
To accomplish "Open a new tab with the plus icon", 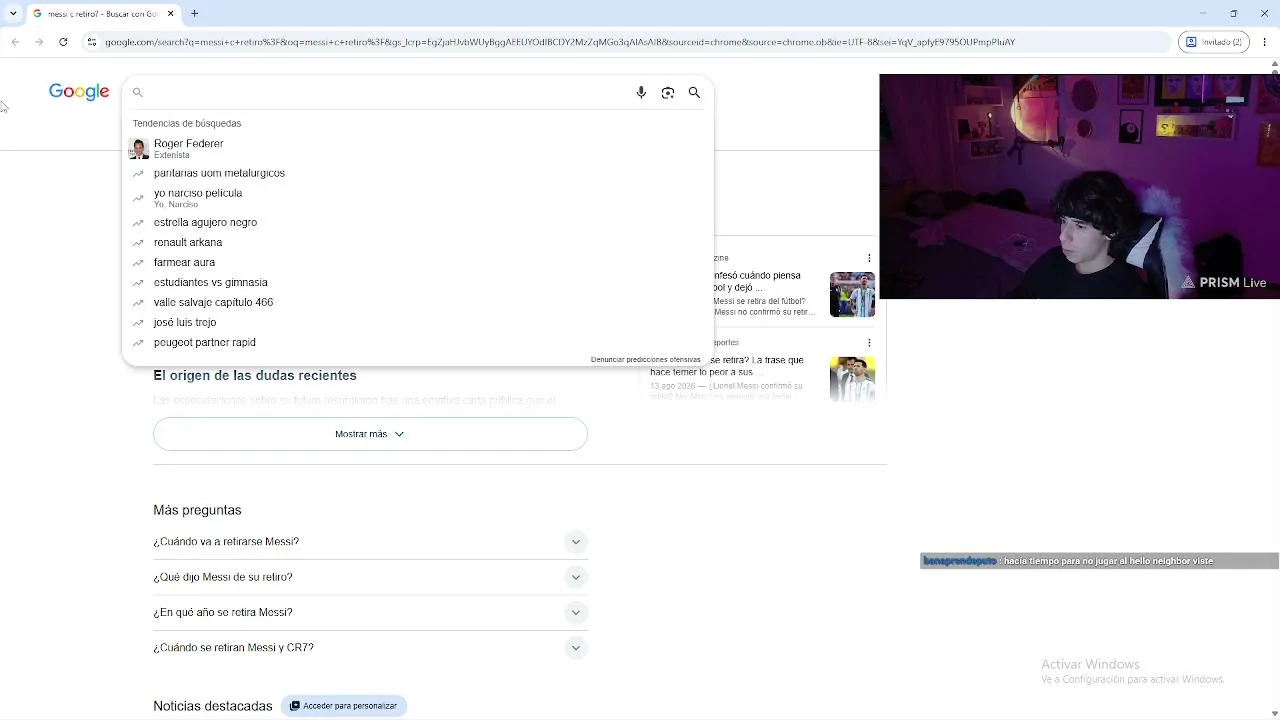I will point(195,14).
